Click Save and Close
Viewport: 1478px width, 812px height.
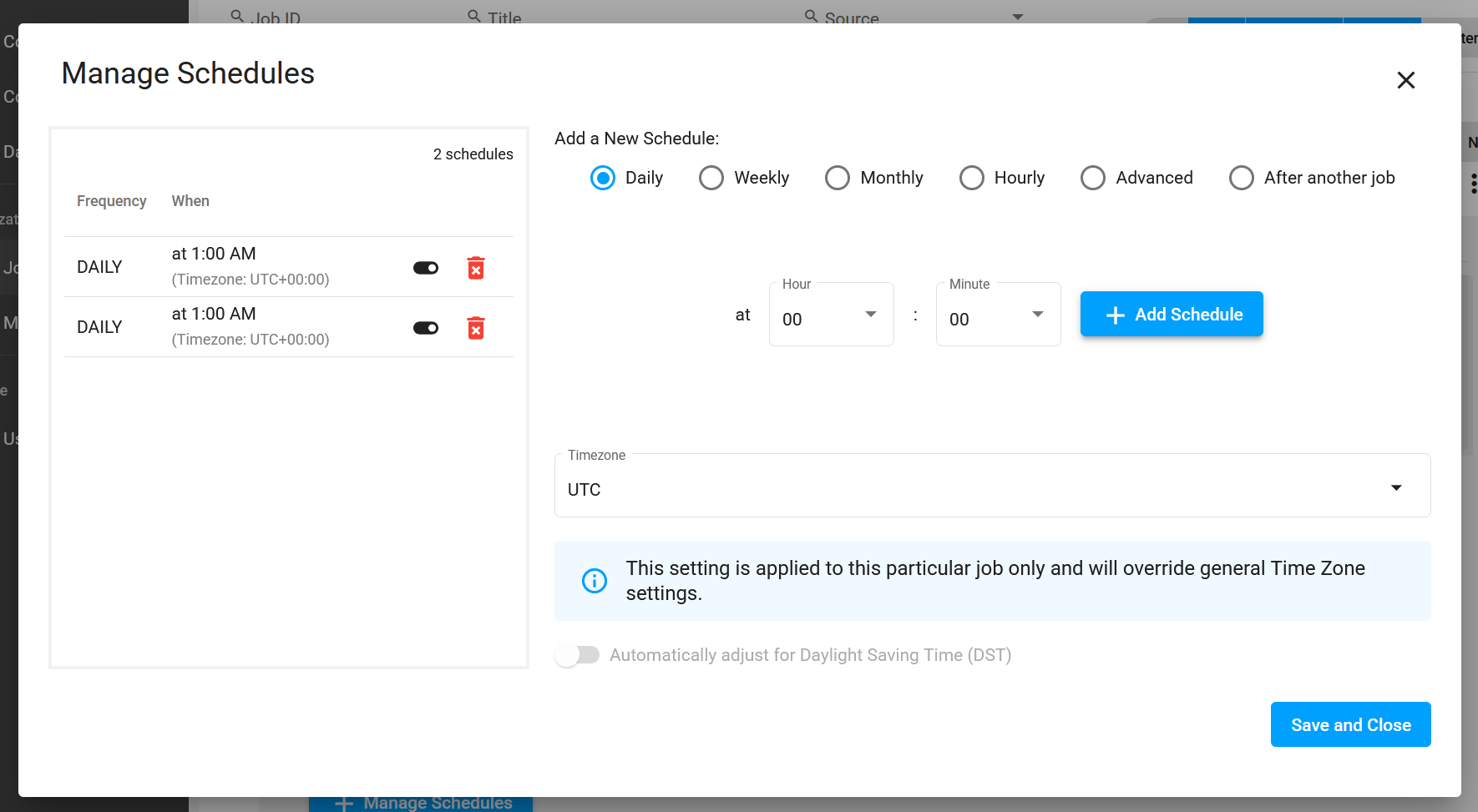[x=1350, y=724]
